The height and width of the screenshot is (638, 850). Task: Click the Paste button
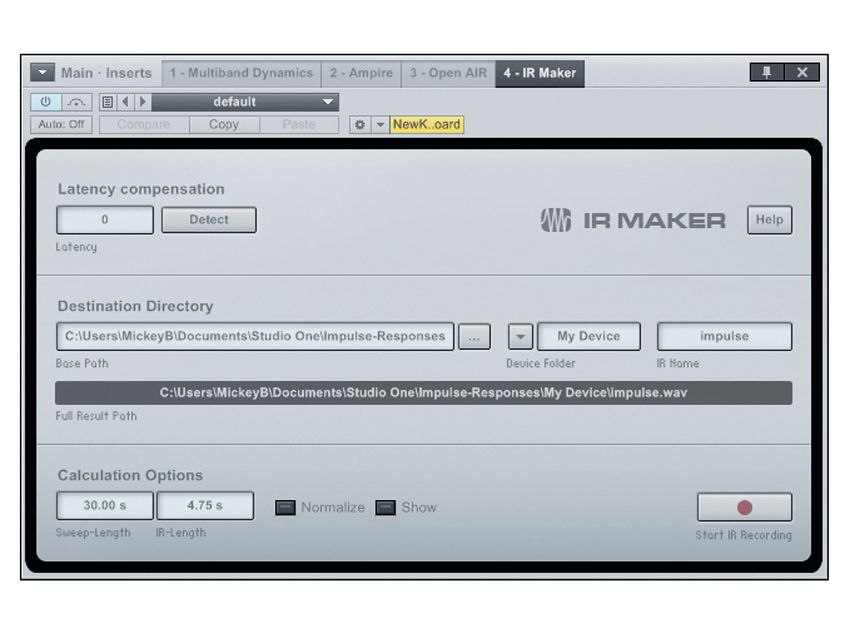[299, 125]
